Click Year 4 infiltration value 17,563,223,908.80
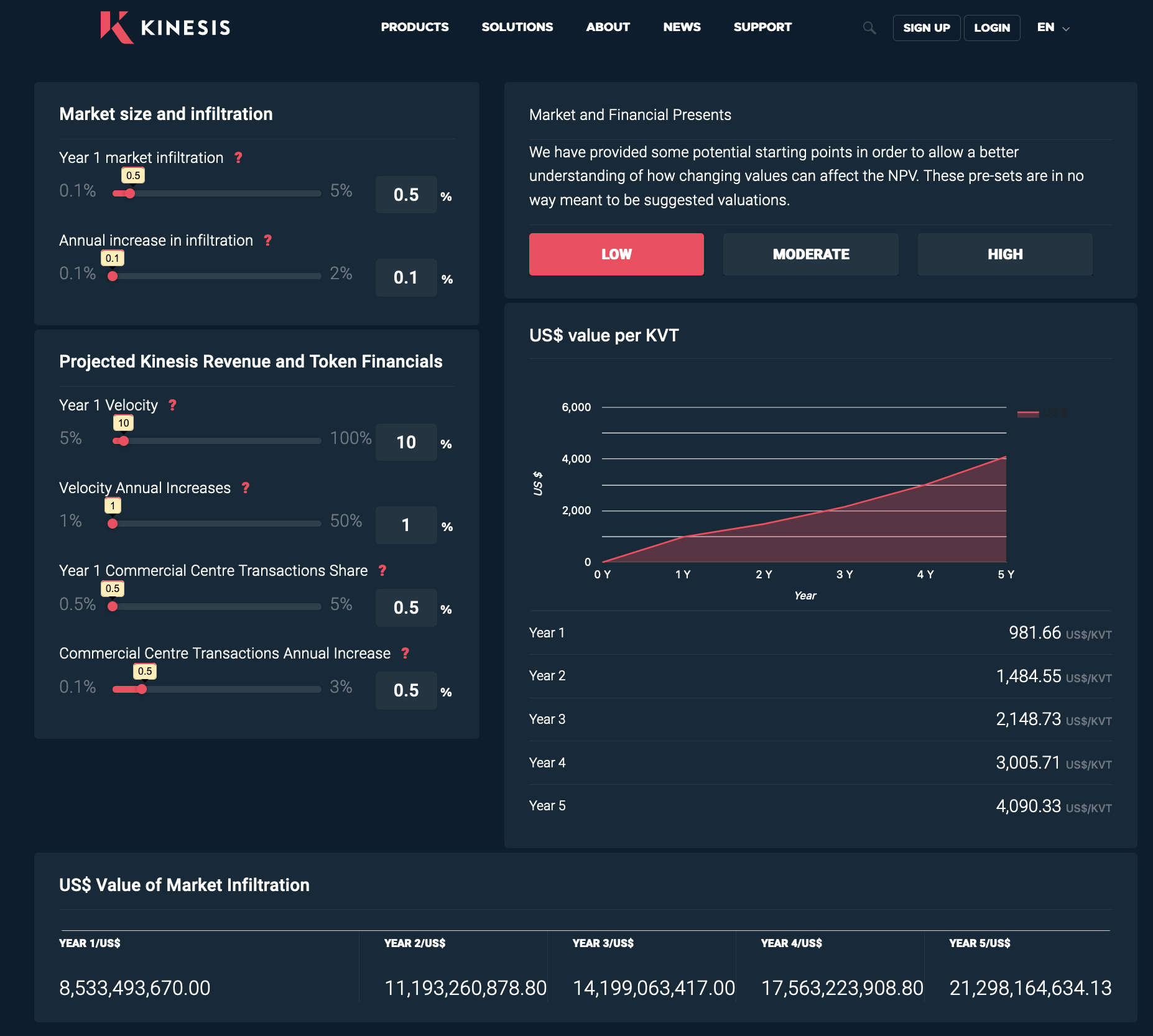Image resolution: width=1153 pixels, height=1036 pixels. pos(843,987)
